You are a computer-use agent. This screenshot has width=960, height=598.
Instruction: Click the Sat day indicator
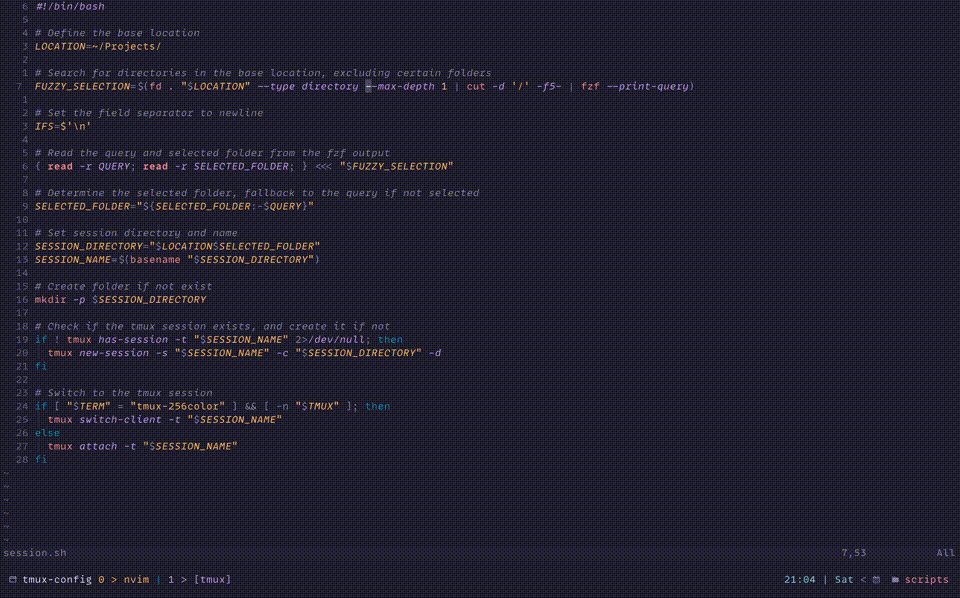coord(844,579)
